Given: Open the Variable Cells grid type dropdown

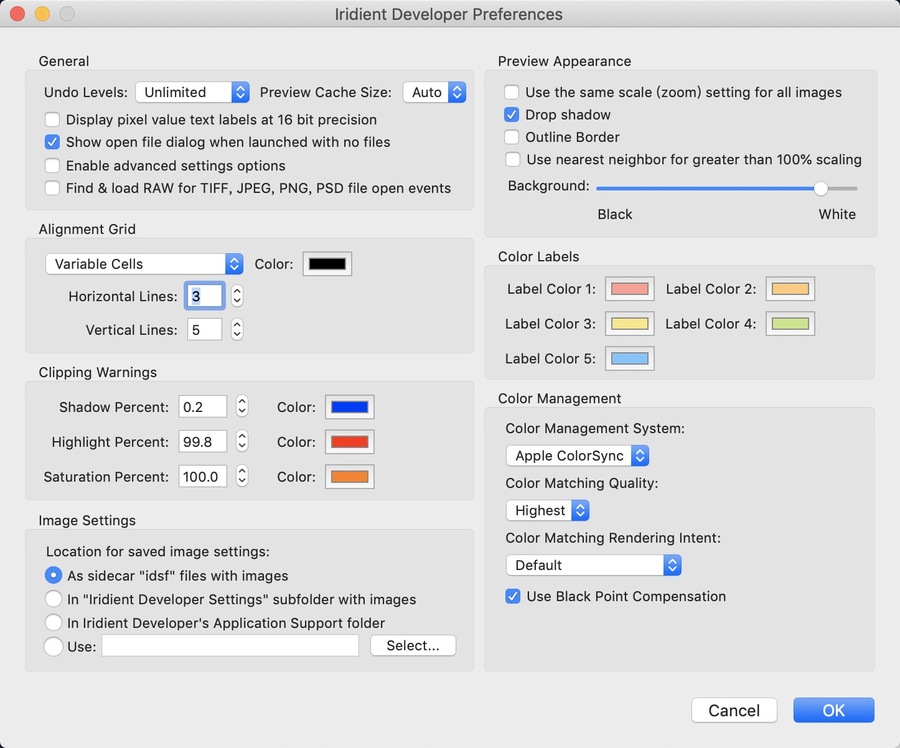Looking at the screenshot, I should click(x=144, y=264).
